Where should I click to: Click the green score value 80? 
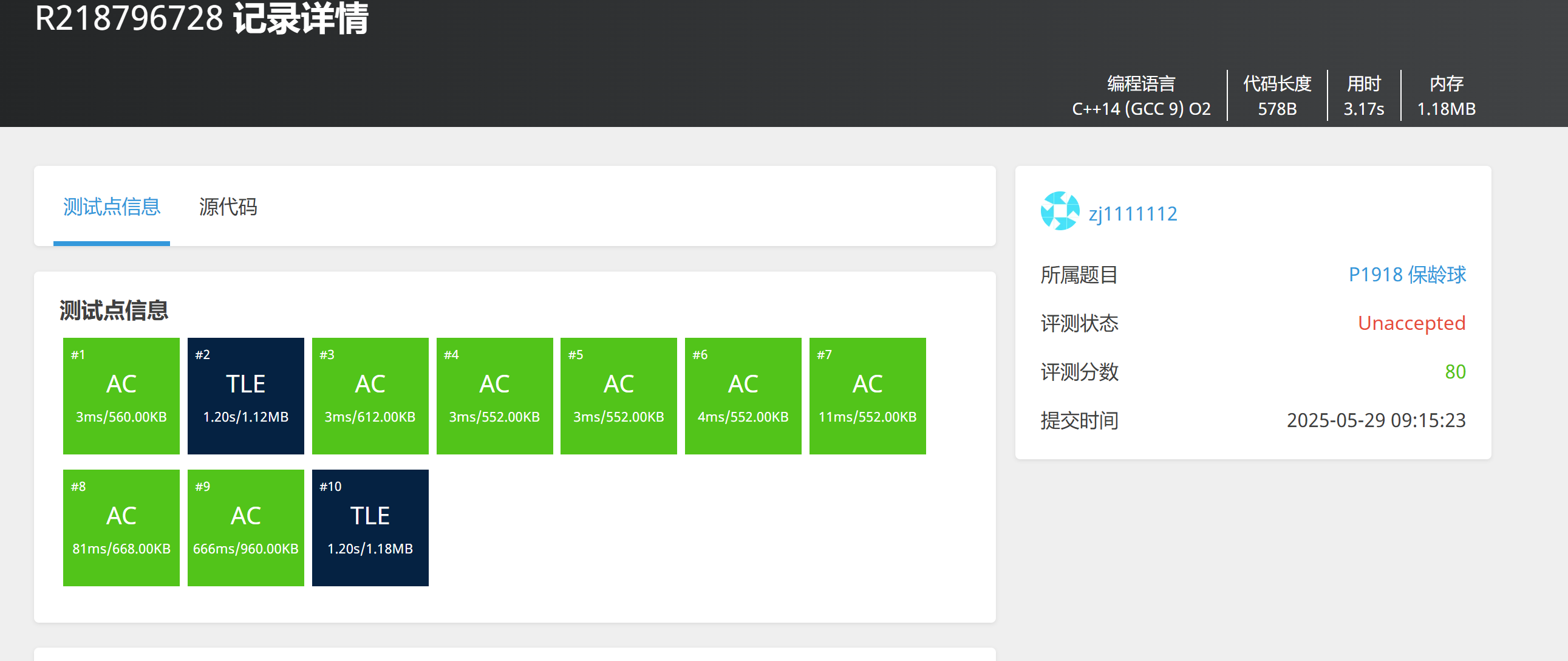tap(1455, 372)
